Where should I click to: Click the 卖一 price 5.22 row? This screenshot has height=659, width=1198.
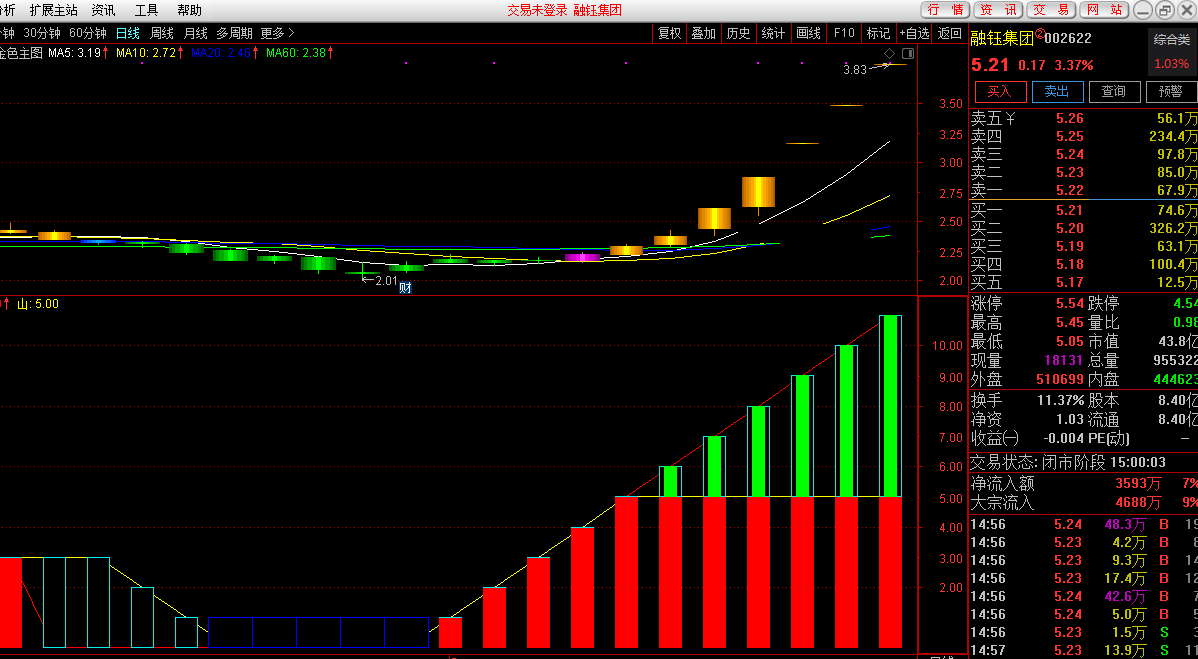tap(1083, 190)
